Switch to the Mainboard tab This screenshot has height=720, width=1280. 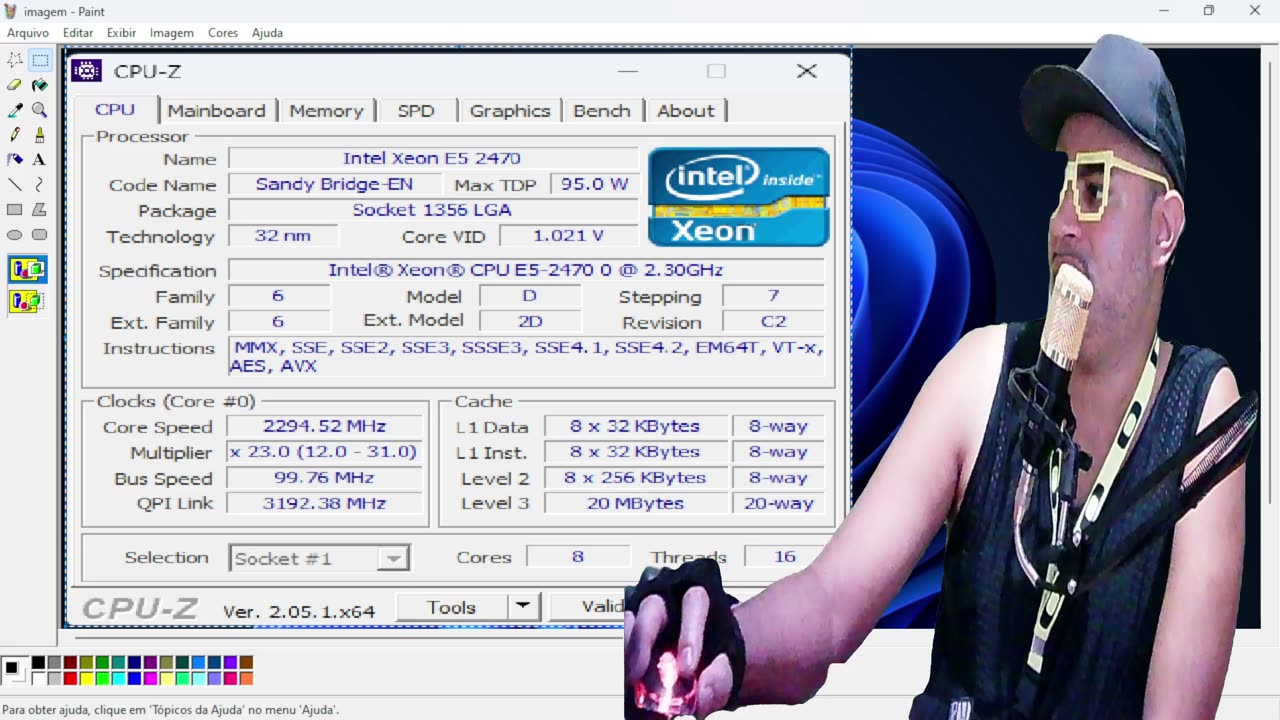216,111
